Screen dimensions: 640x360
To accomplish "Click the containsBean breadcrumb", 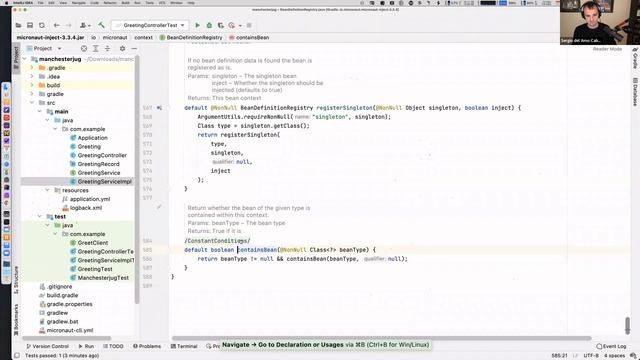I will pos(249,38).
